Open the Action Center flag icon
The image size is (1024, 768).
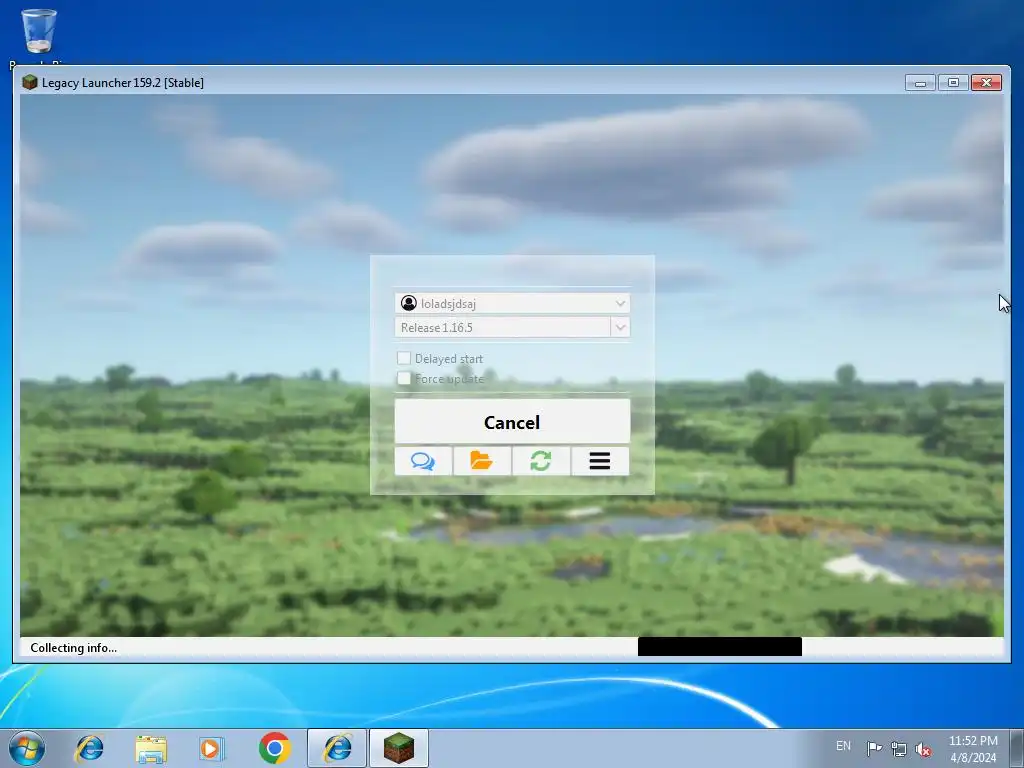point(874,748)
